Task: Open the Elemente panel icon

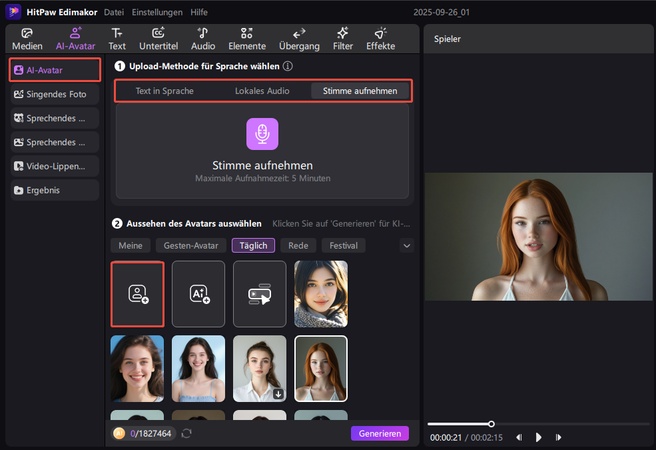Action: (x=246, y=38)
